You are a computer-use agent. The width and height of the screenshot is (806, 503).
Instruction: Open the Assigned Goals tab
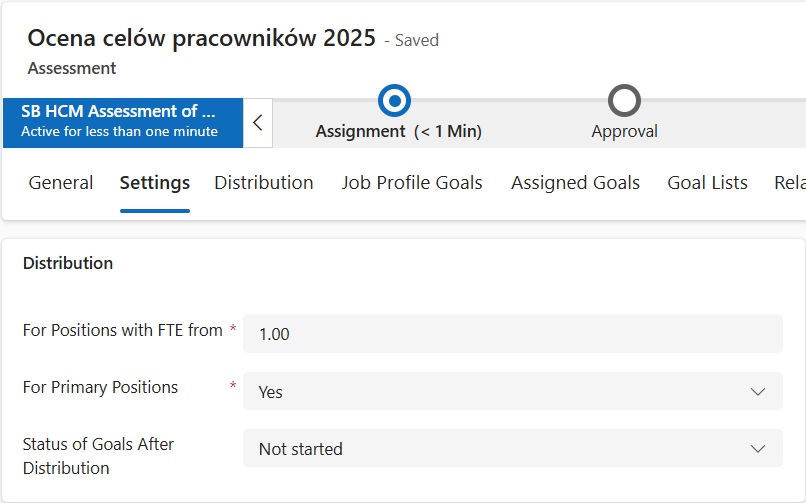point(575,183)
